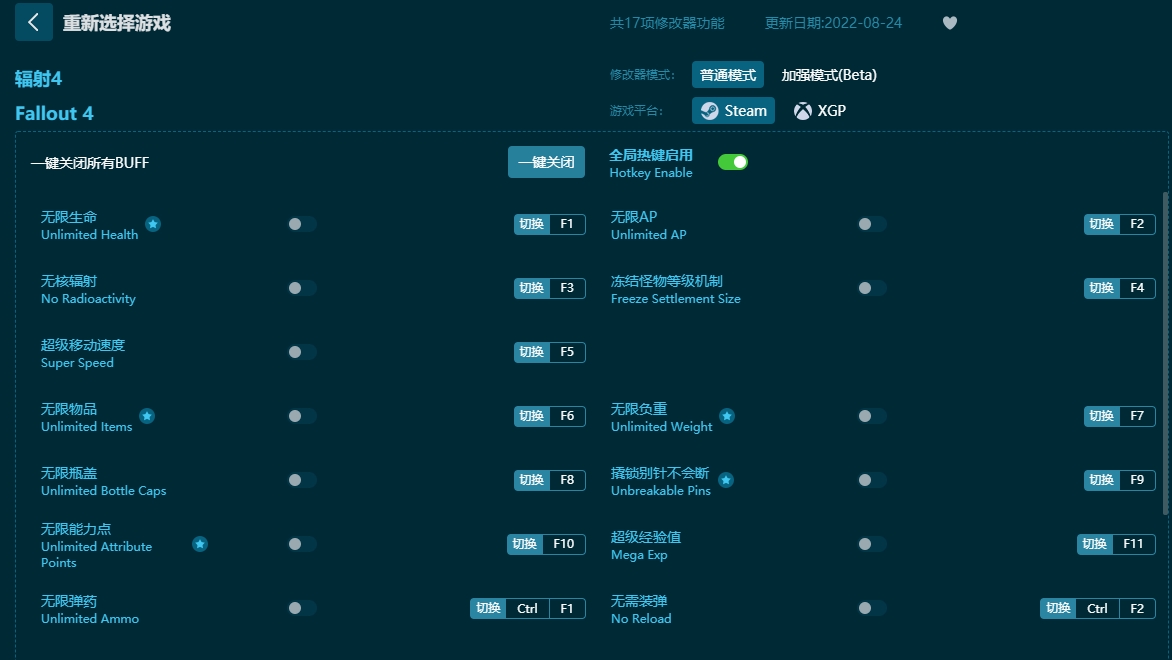The image size is (1172, 660).
Task: Click the 共17项修改器功能 text
Action: pos(667,23)
